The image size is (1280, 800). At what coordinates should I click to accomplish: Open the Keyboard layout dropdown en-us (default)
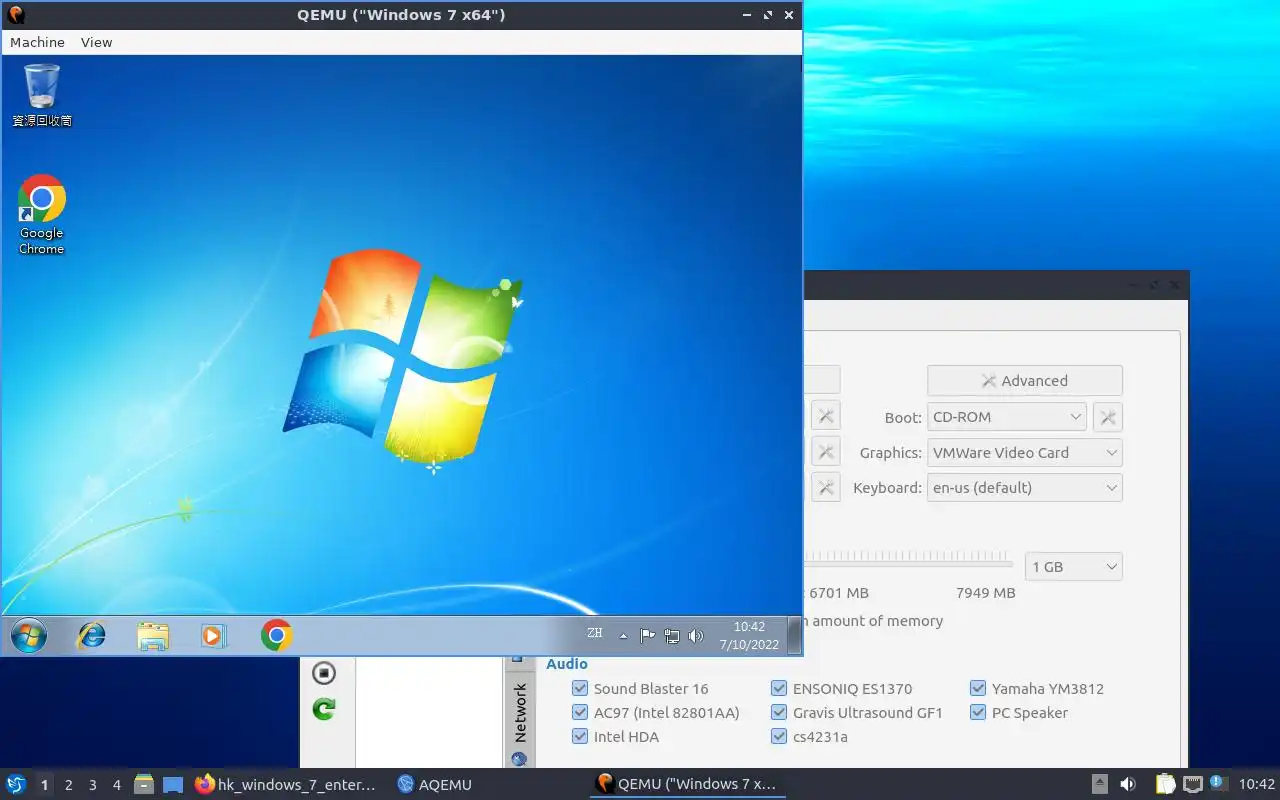pos(1025,487)
